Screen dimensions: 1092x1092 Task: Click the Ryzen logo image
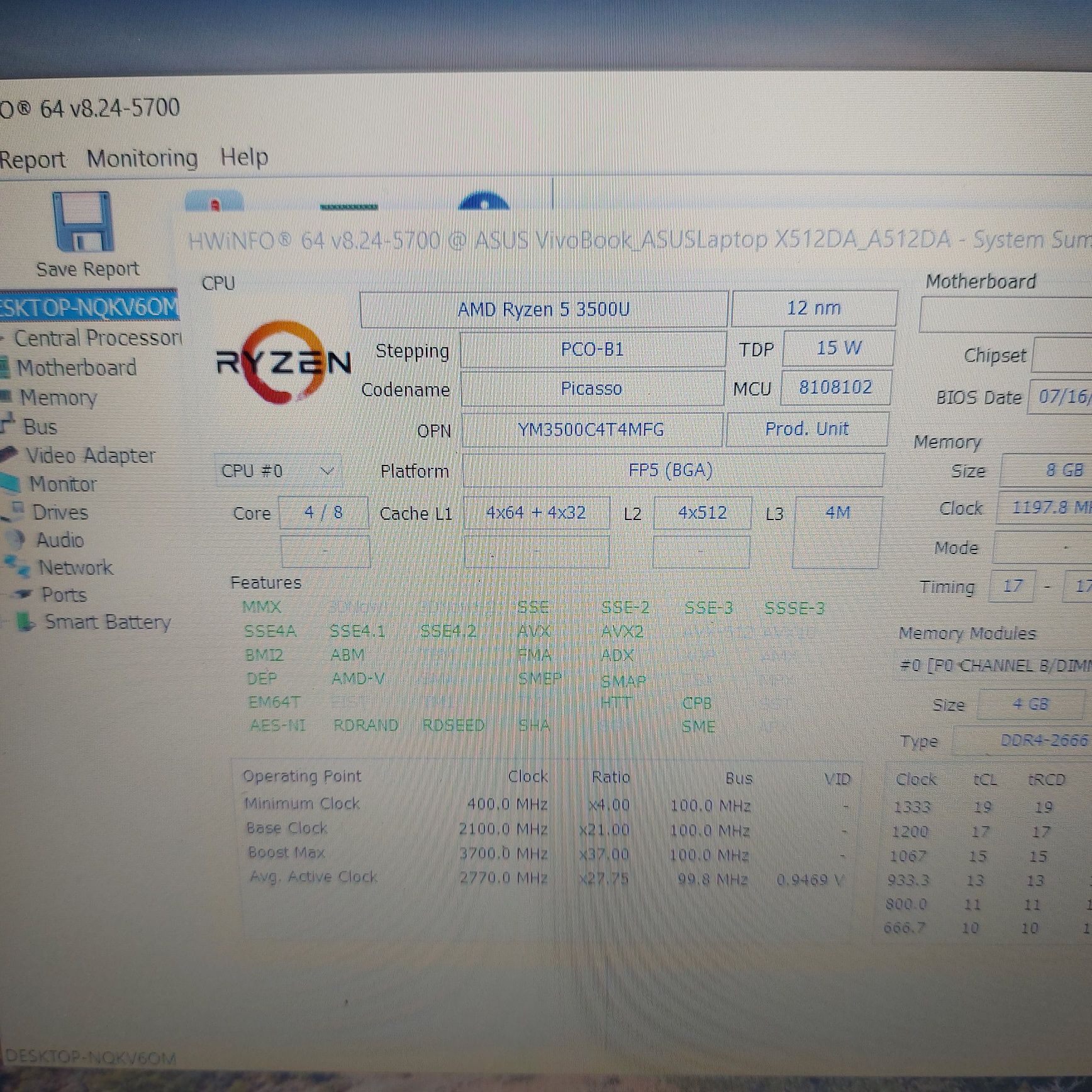[282, 361]
